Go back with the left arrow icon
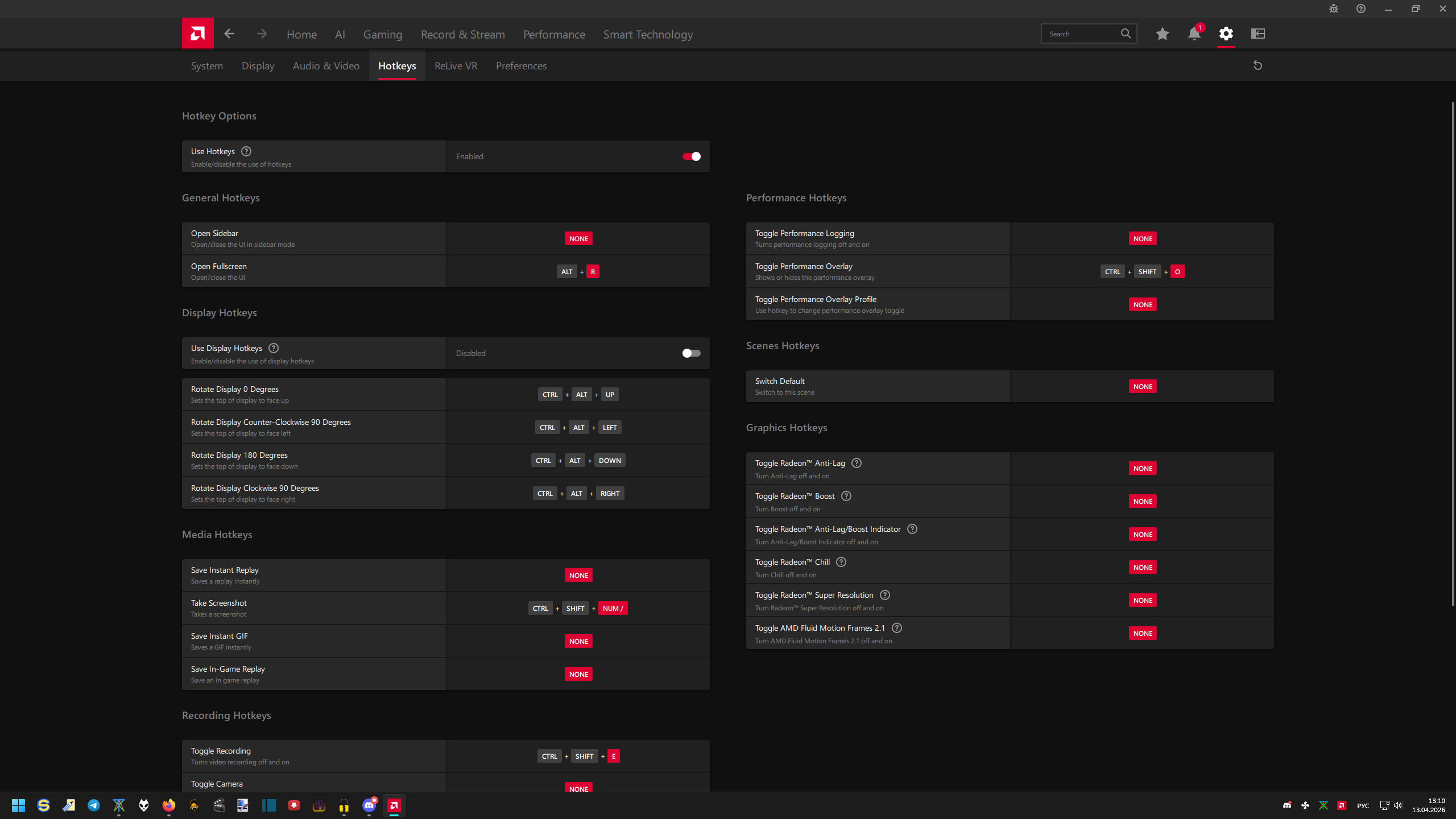1456x819 pixels. click(229, 34)
